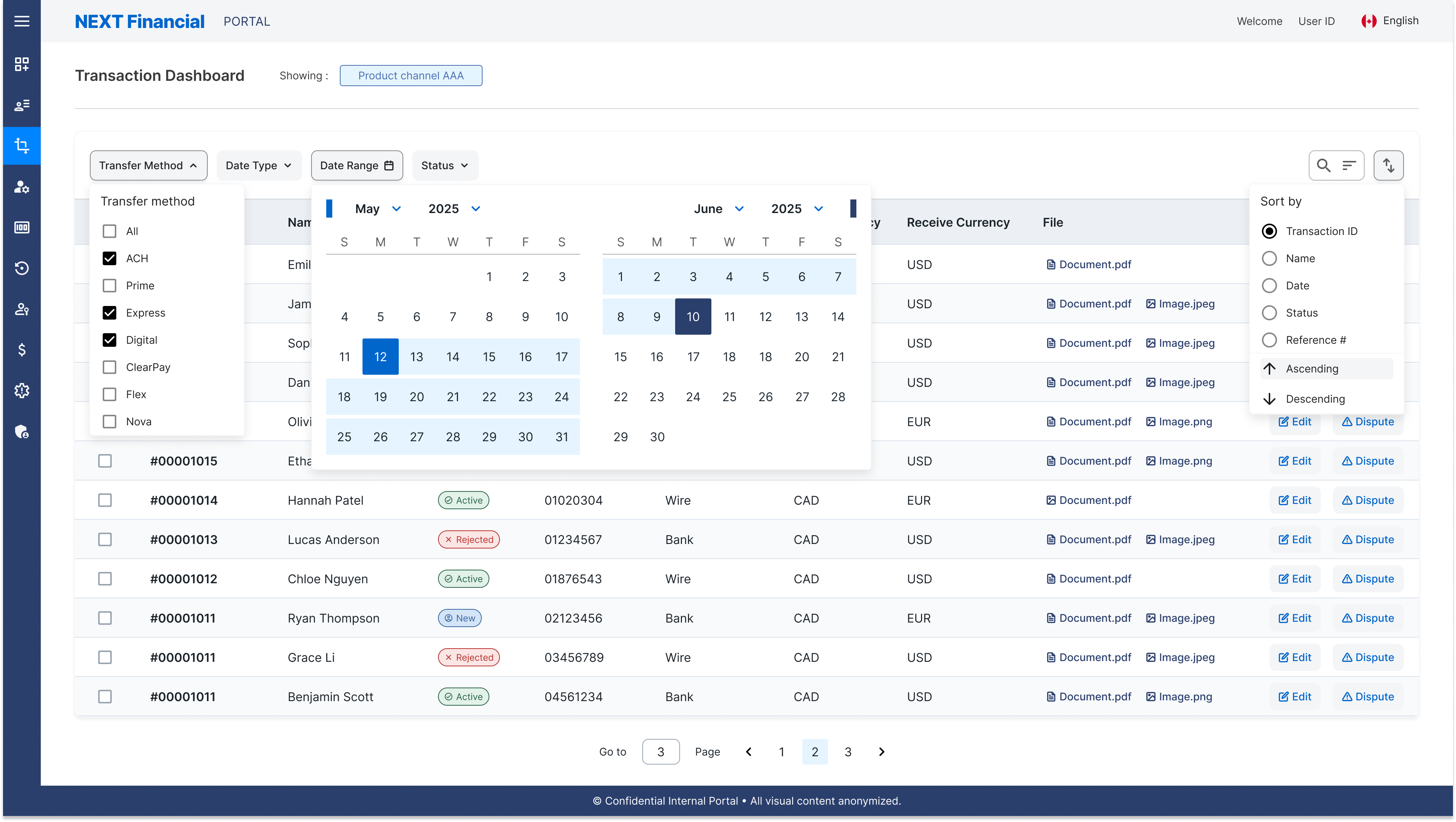Check the Prime transfer method
The height and width of the screenshot is (822, 1456).
[x=110, y=285]
